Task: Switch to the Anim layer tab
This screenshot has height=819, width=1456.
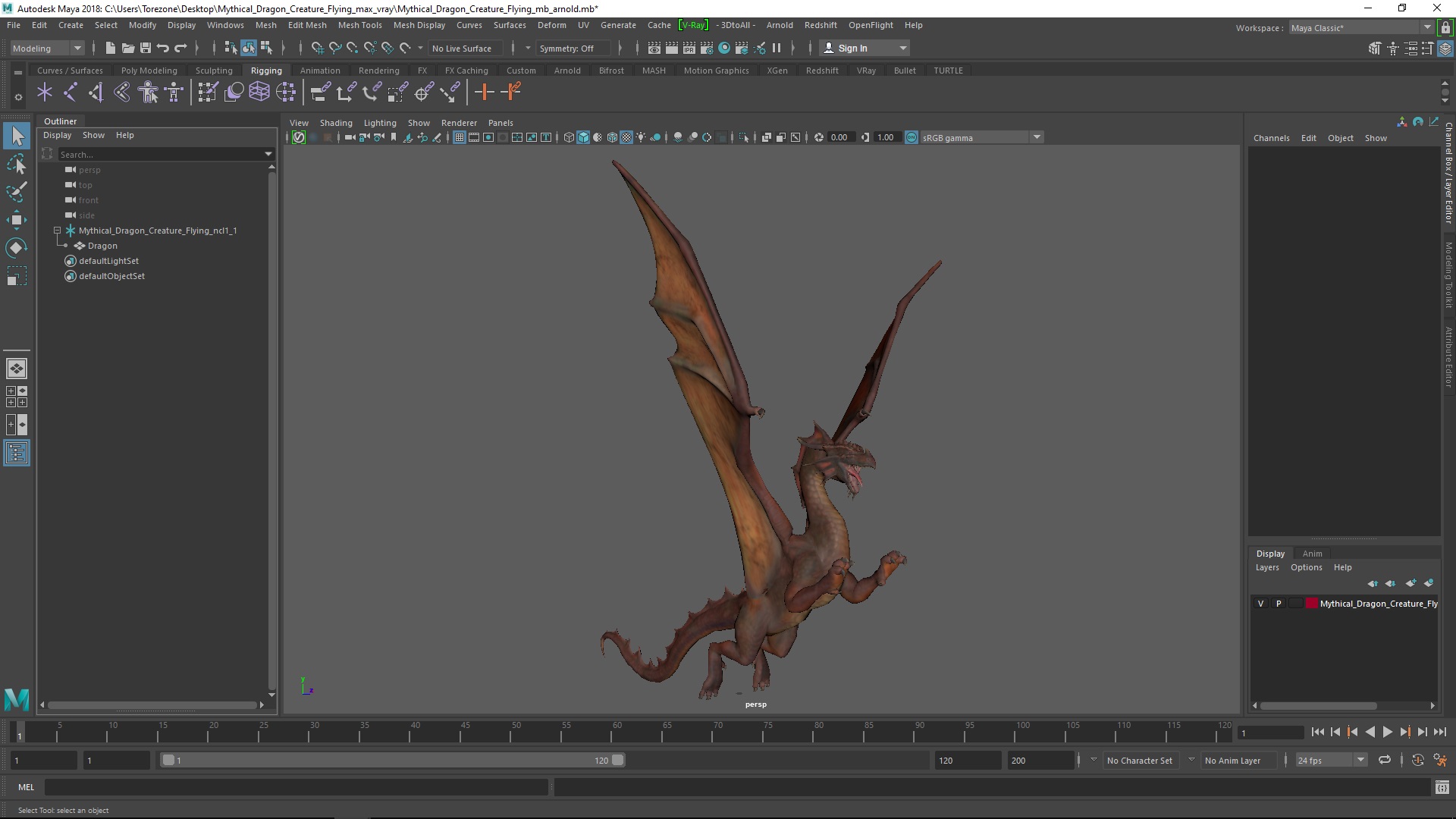Action: pyautogui.click(x=1312, y=554)
